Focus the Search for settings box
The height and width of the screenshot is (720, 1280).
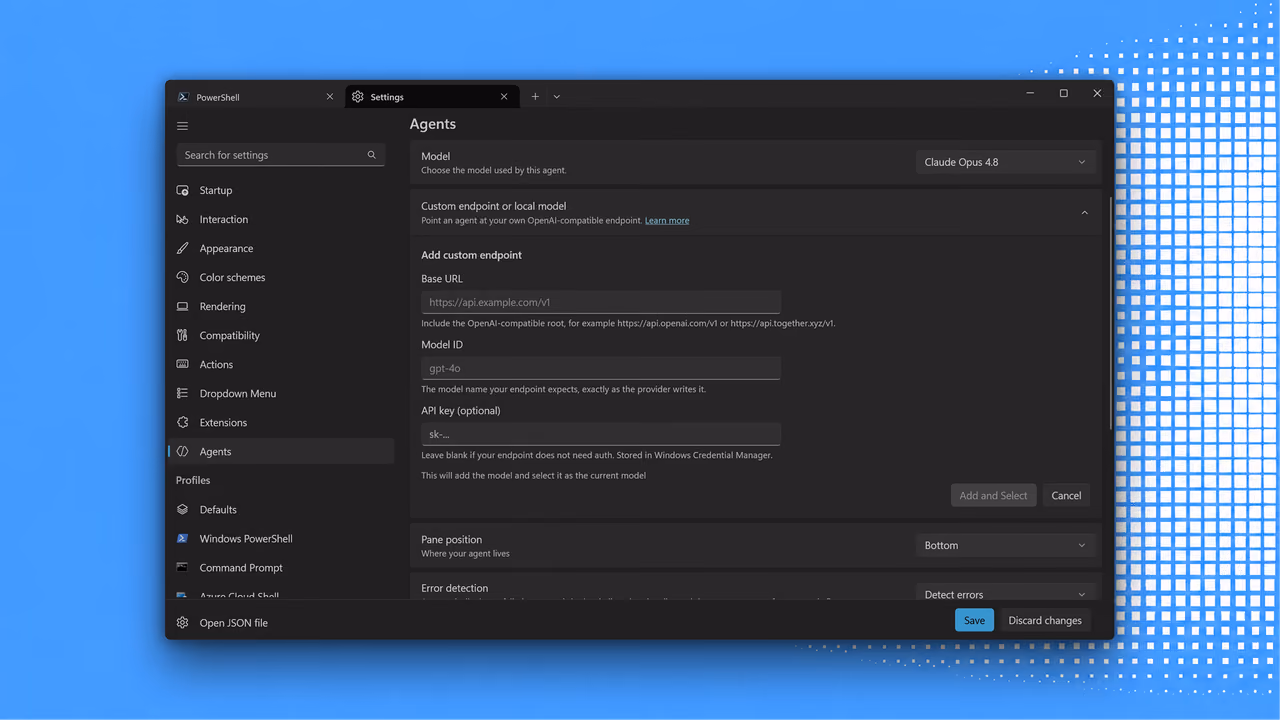pyautogui.click(x=280, y=155)
